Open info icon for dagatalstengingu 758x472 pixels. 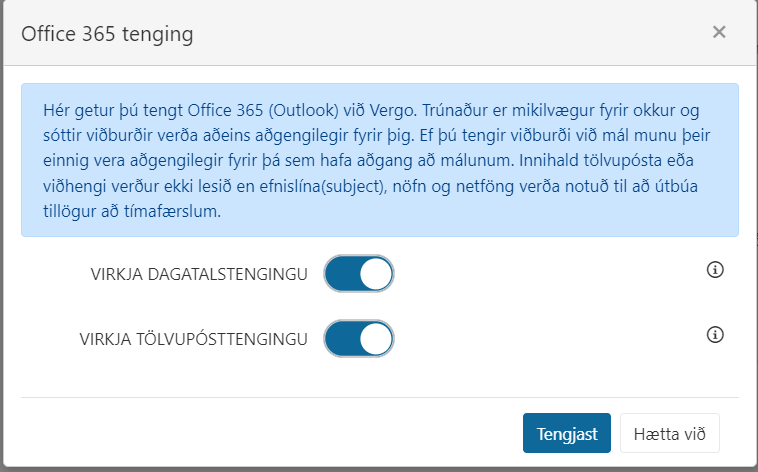715,269
